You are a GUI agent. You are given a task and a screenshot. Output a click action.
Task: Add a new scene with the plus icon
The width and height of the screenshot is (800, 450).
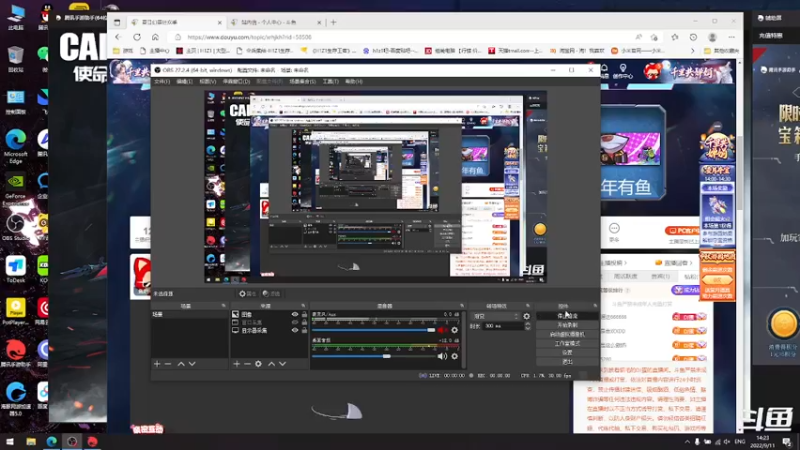(x=157, y=364)
